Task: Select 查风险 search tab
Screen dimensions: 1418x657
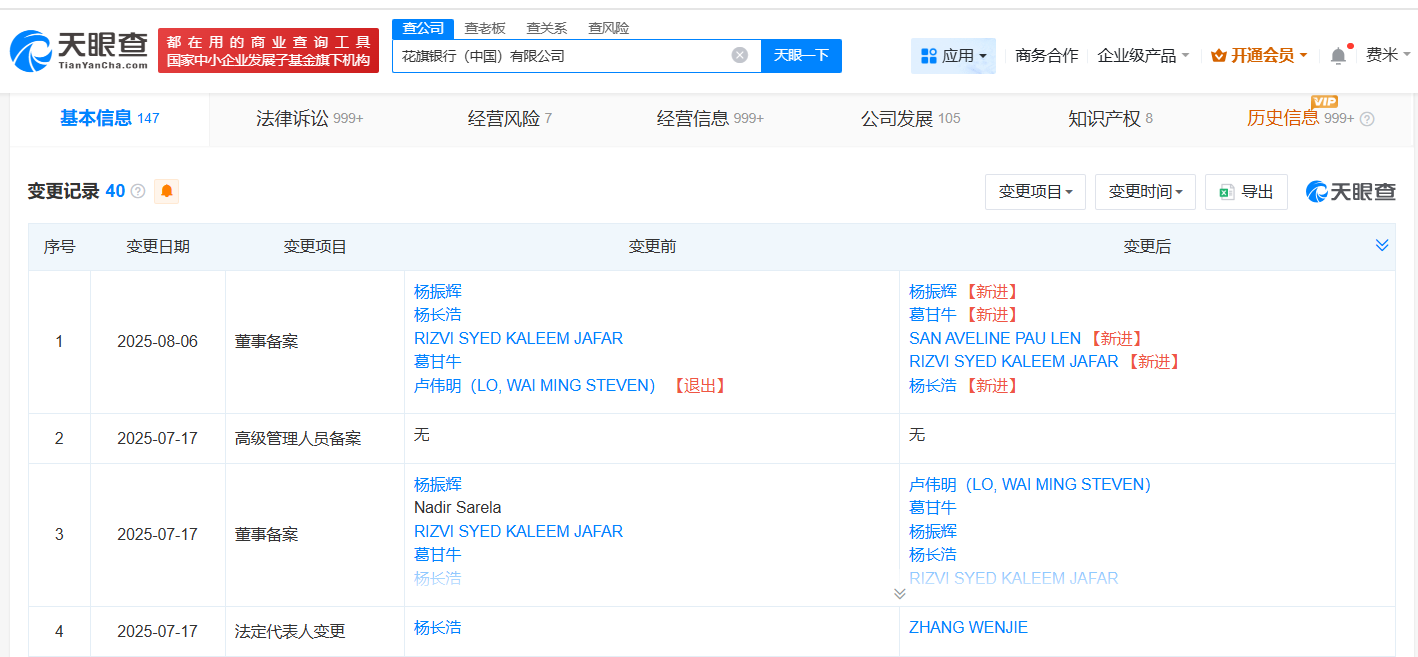Action: (x=609, y=28)
